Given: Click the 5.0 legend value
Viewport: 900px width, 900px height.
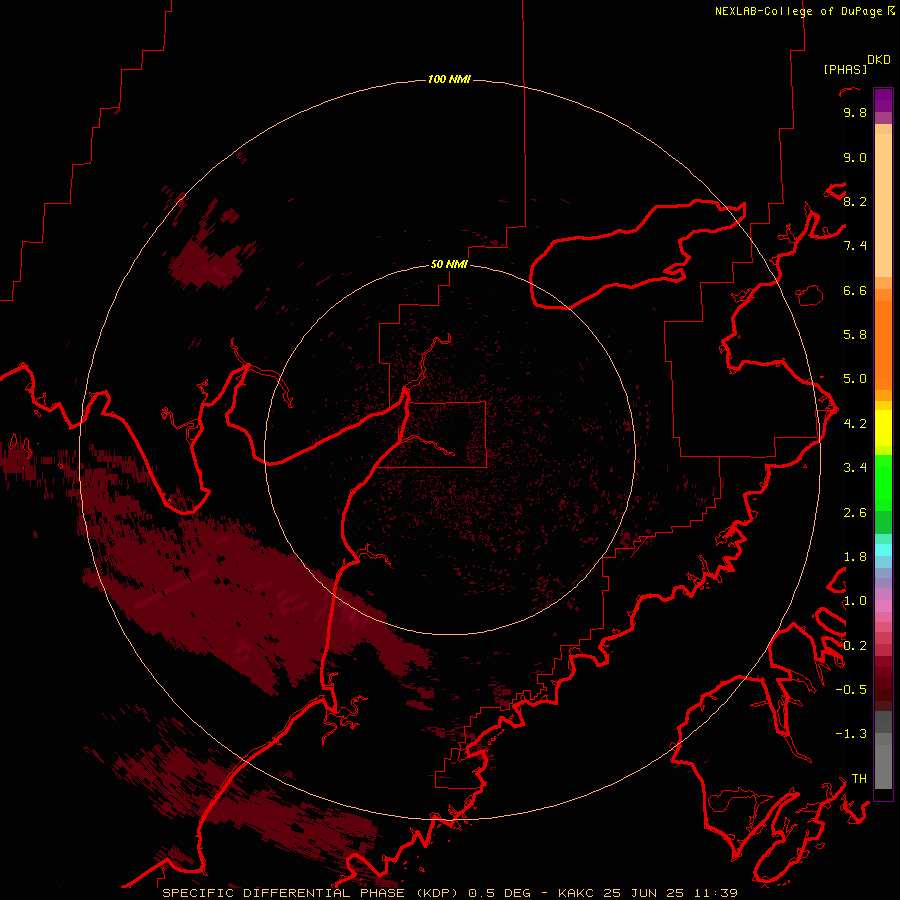Looking at the screenshot, I should tap(855, 379).
